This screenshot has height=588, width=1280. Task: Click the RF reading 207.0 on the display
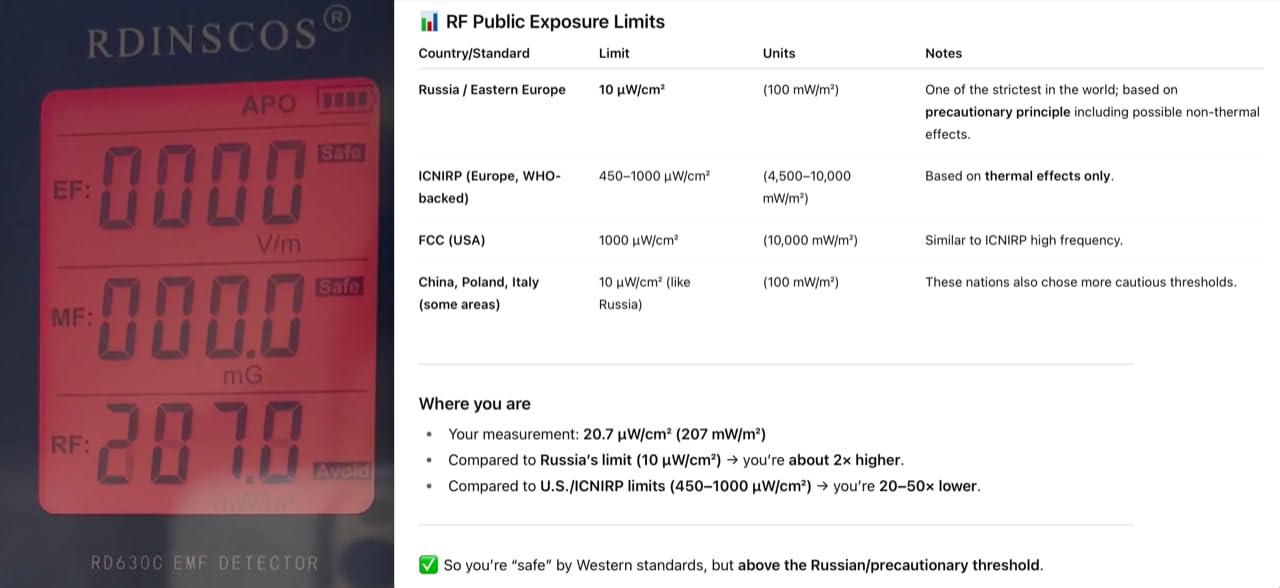(x=202, y=443)
